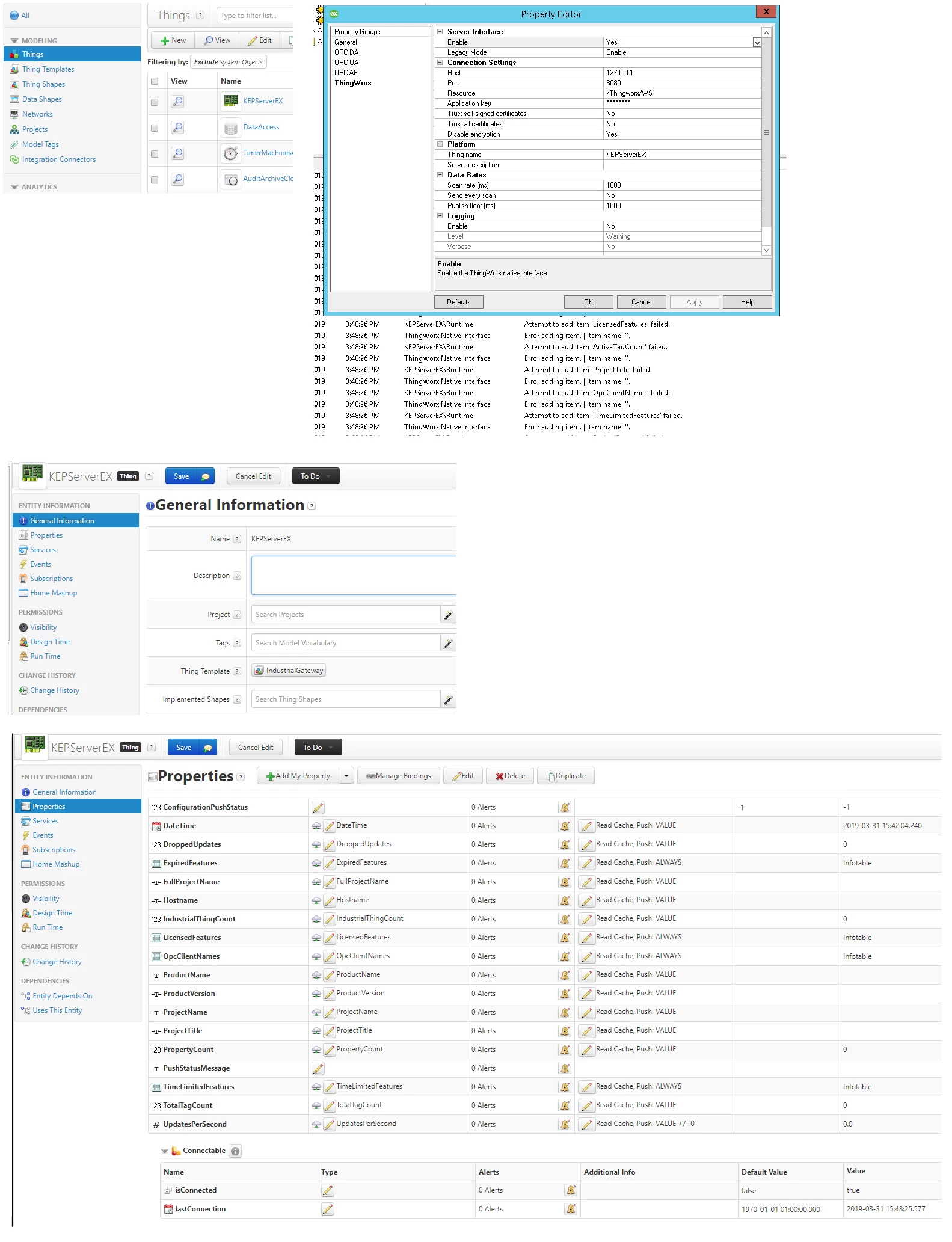Edit the PushStatusMessage pencil icon
The image size is (952, 1242).
point(318,1069)
